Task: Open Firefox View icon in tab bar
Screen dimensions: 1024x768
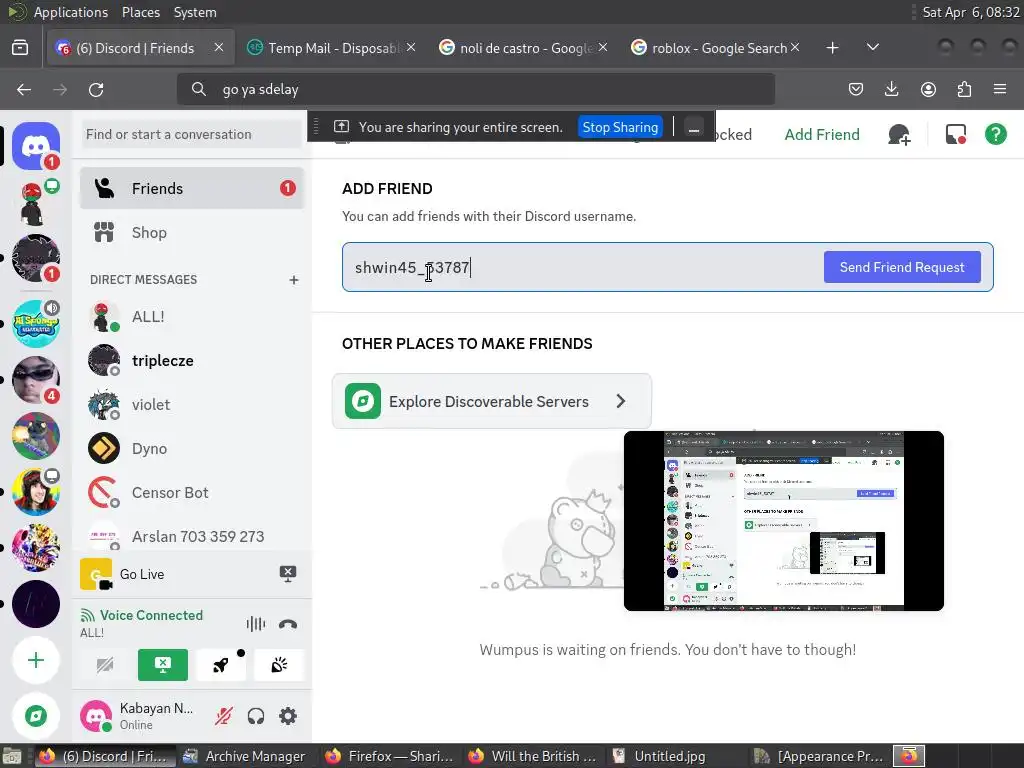Action: click(x=20, y=48)
